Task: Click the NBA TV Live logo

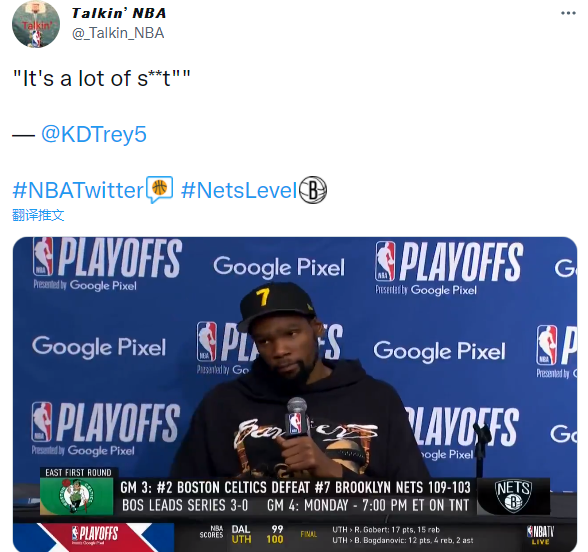Action: 540,535
